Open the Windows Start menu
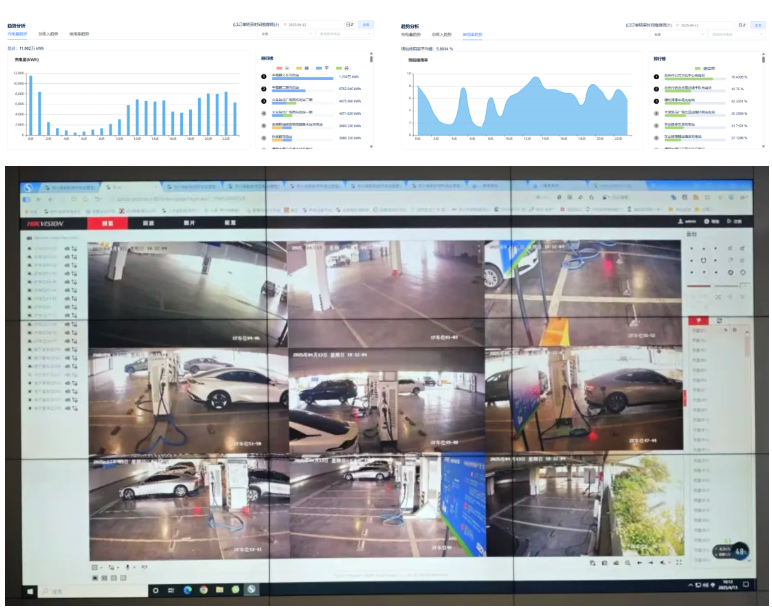 (x=30, y=590)
